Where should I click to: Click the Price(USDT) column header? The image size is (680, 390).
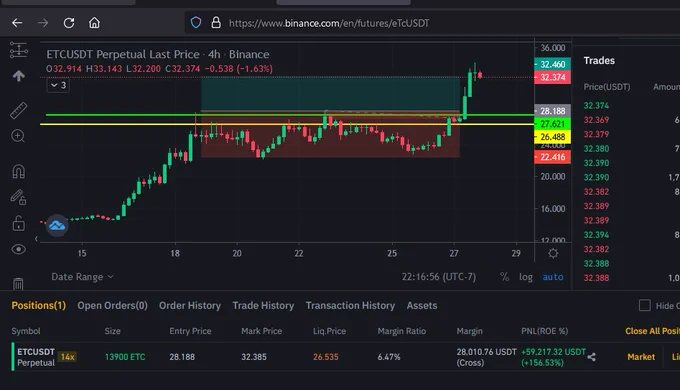(x=607, y=87)
